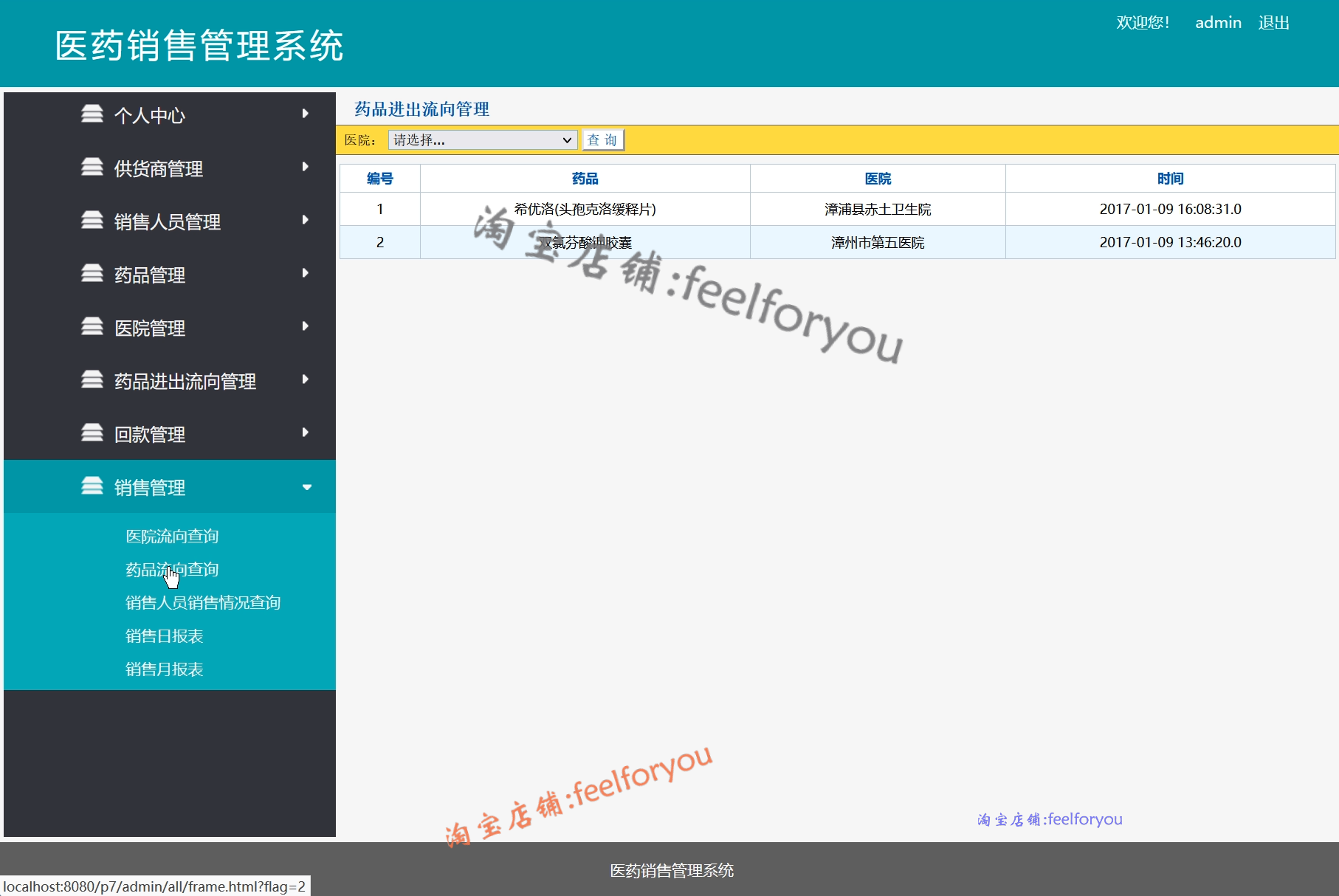Click the 查询 search button
The width and height of the screenshot is (1339, 896).
(x=603, y=140)
